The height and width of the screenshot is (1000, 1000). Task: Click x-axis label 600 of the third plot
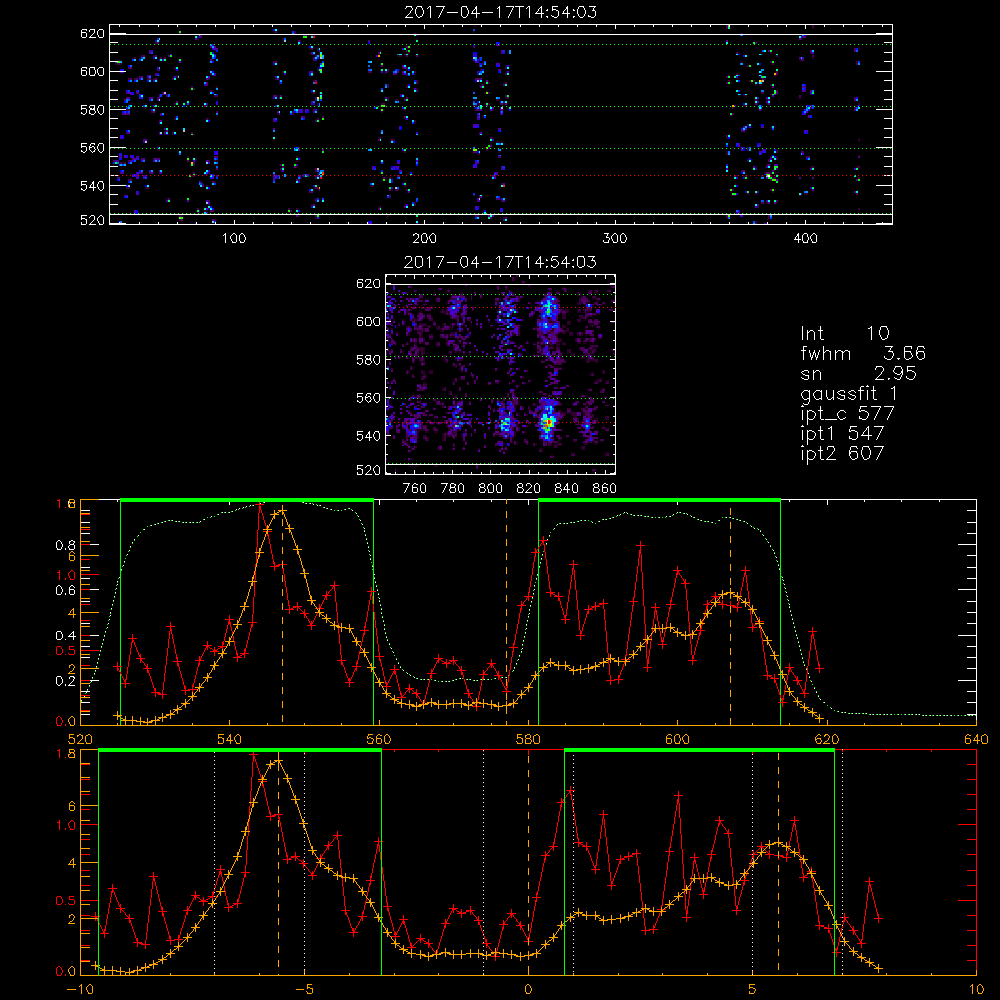[677, 740]
